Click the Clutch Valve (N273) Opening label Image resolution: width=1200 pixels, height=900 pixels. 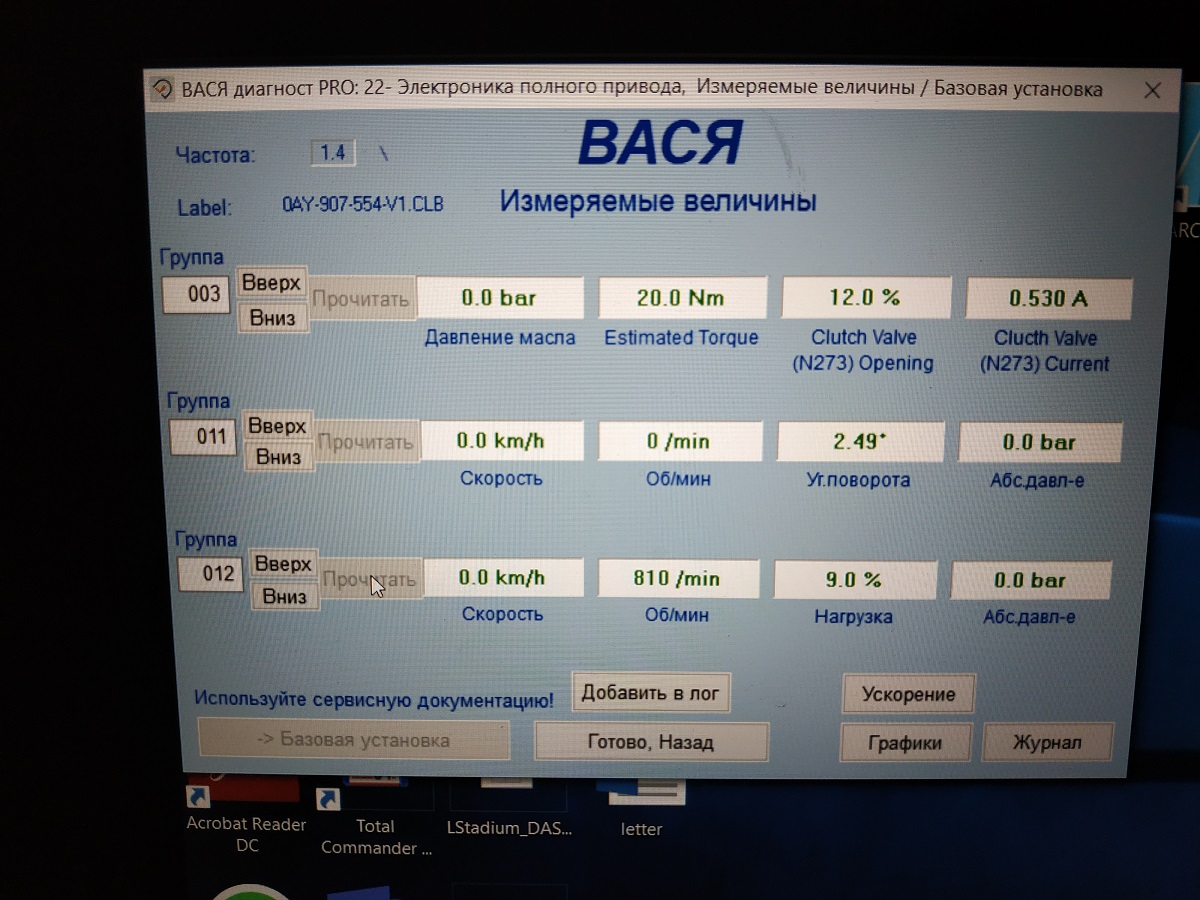tap(863, 350)
